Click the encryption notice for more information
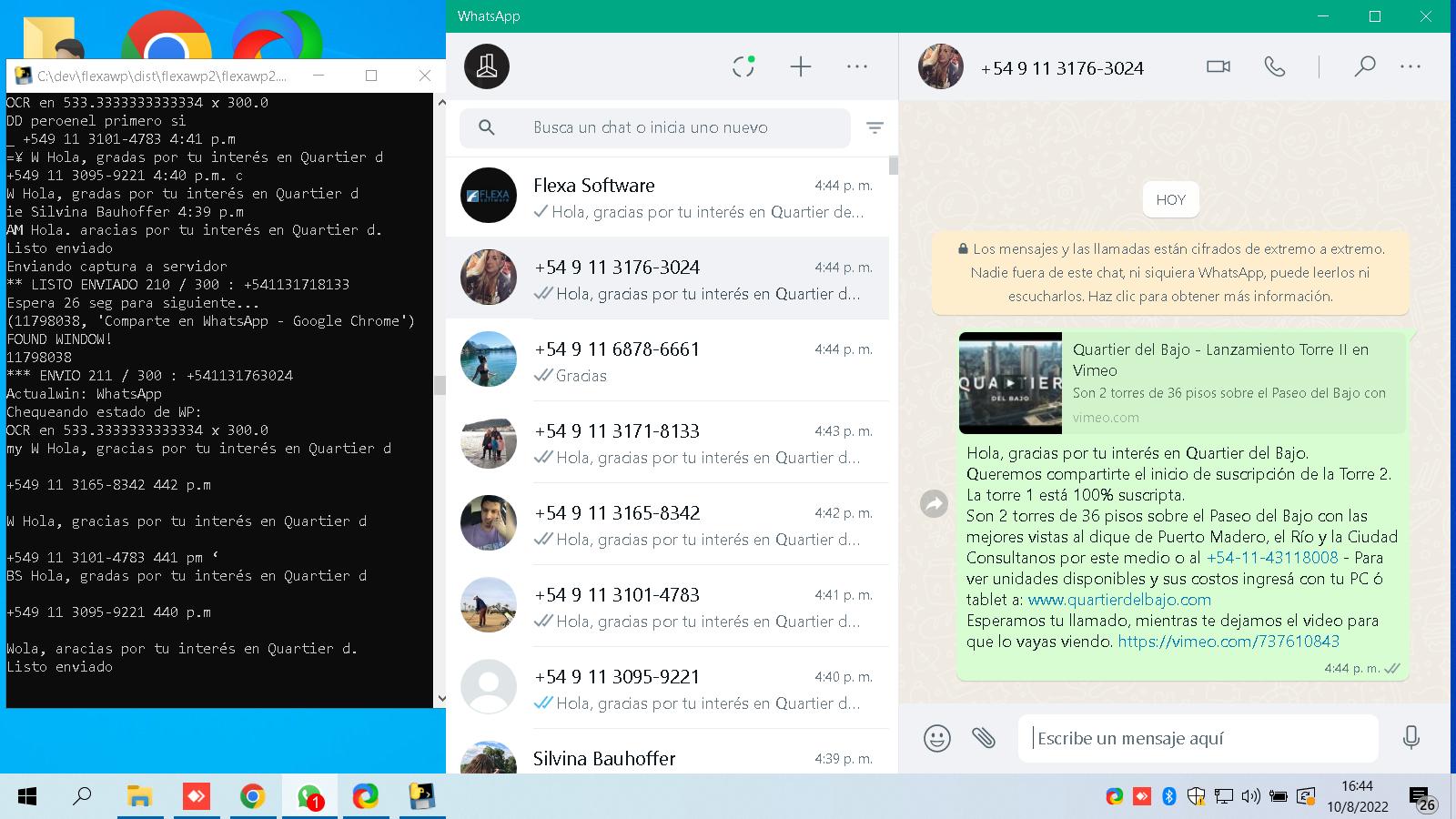Image resolution: width=1456 pixels, height=819 pixels. pos(1170,272)
